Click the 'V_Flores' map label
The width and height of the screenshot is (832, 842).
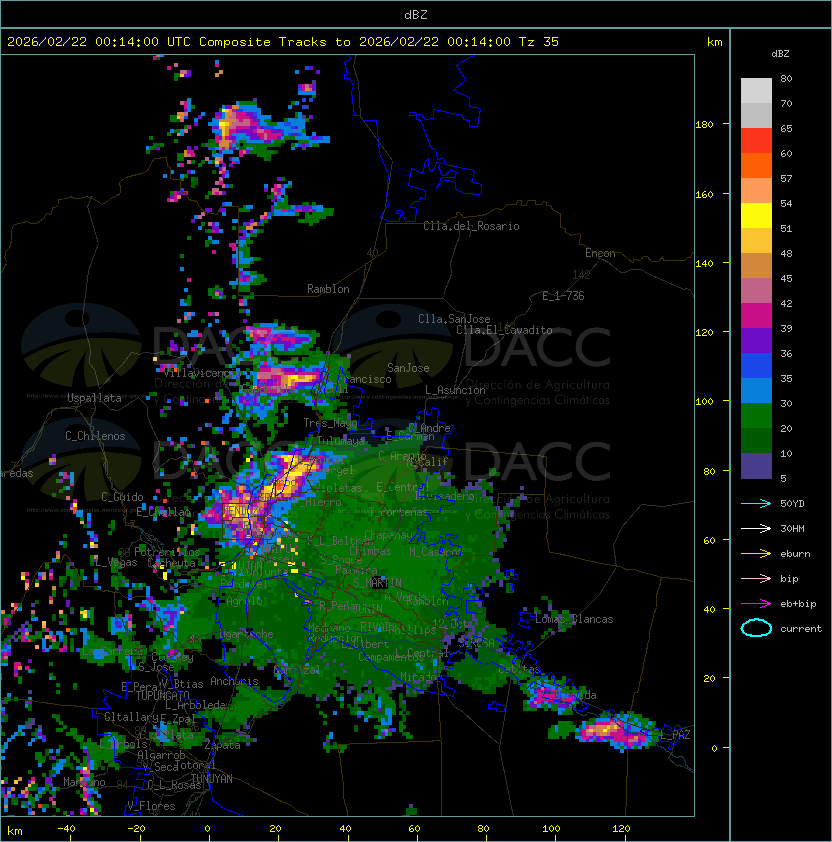pyautogui.click(x=151, y=806)
